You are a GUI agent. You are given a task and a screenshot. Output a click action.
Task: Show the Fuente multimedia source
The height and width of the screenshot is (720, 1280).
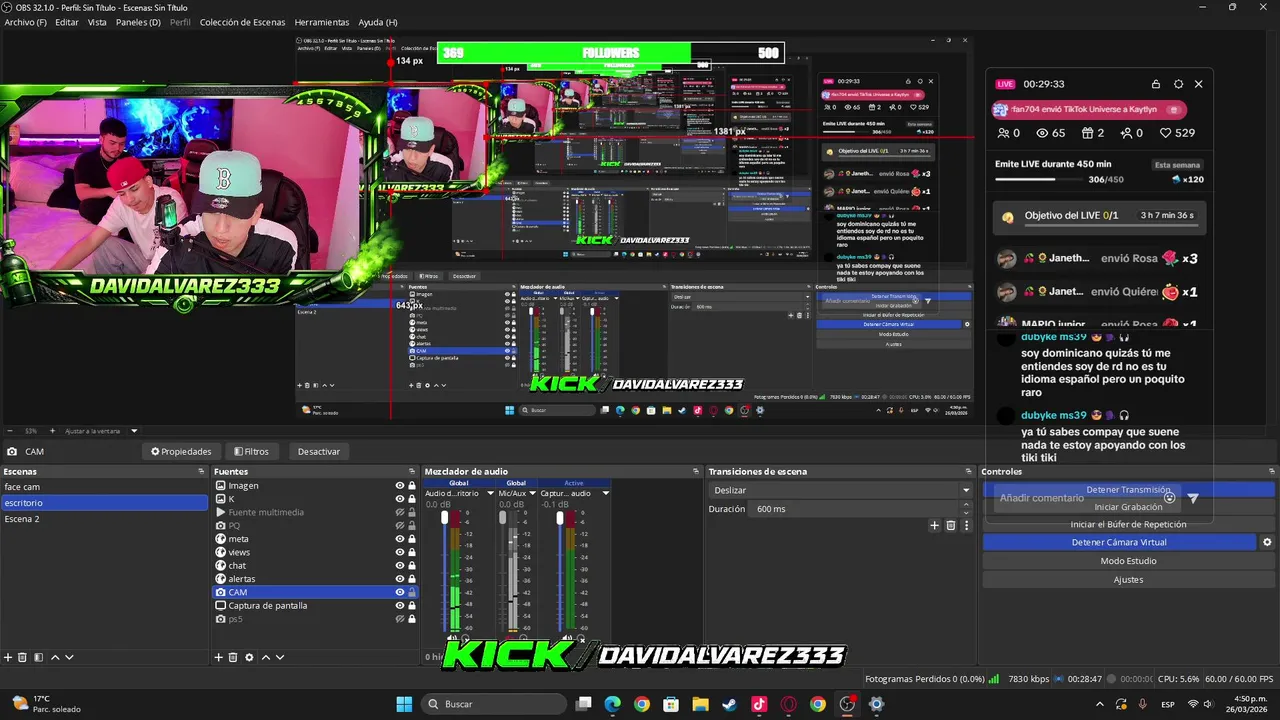click(400, 512)
